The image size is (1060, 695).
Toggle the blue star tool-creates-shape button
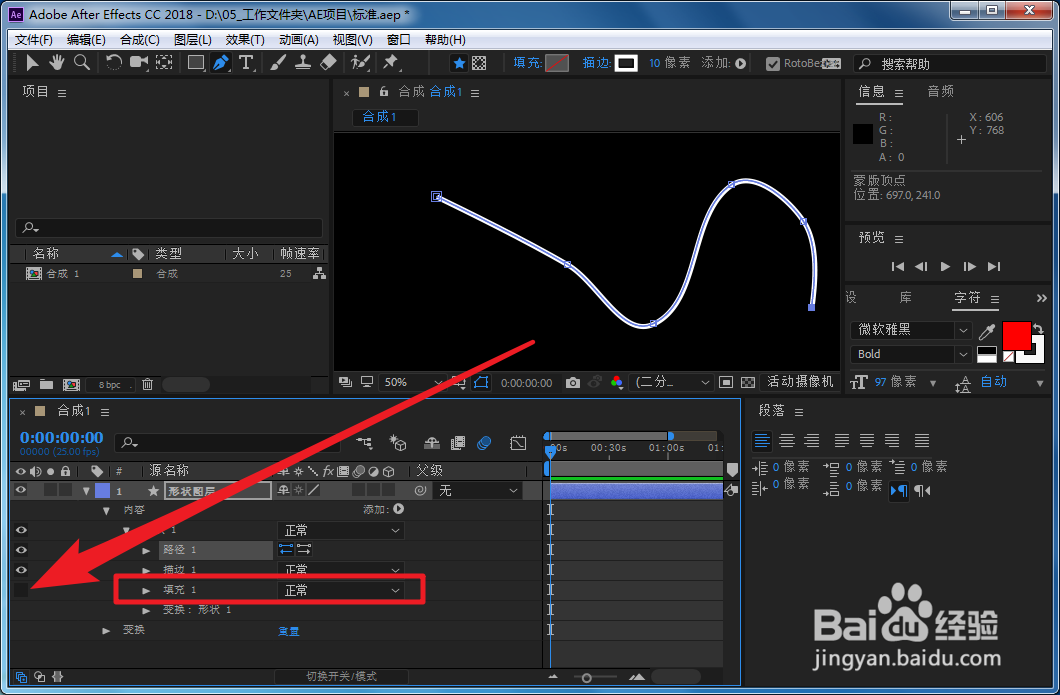(460, 63)
